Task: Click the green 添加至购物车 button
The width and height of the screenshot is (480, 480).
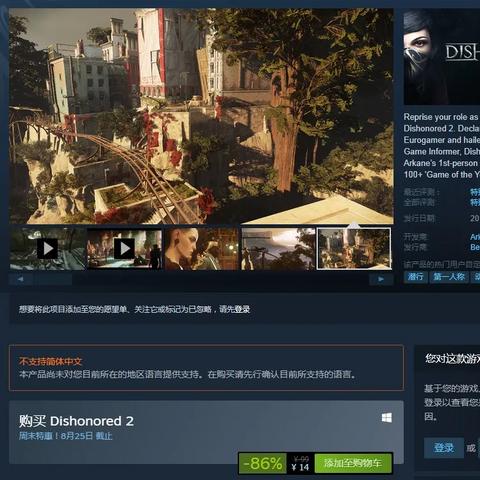Action: pos(353,463)
